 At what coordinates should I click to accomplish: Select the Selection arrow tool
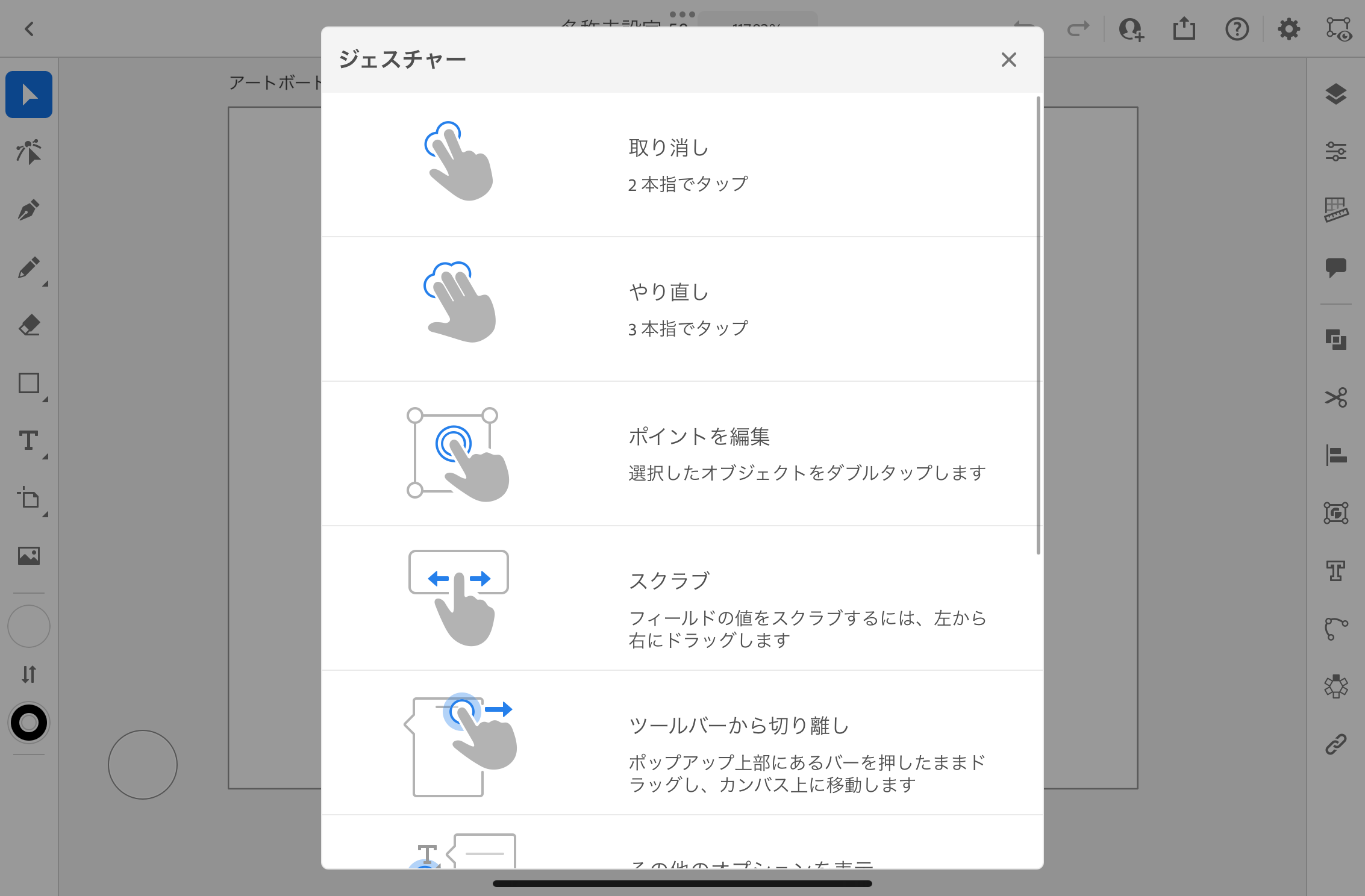29,95
